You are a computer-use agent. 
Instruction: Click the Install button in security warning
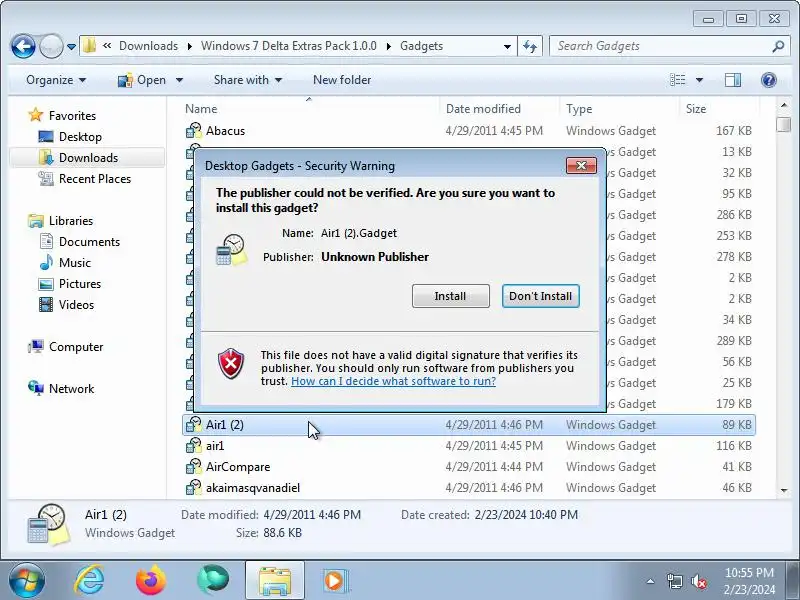tap(451, 296)
